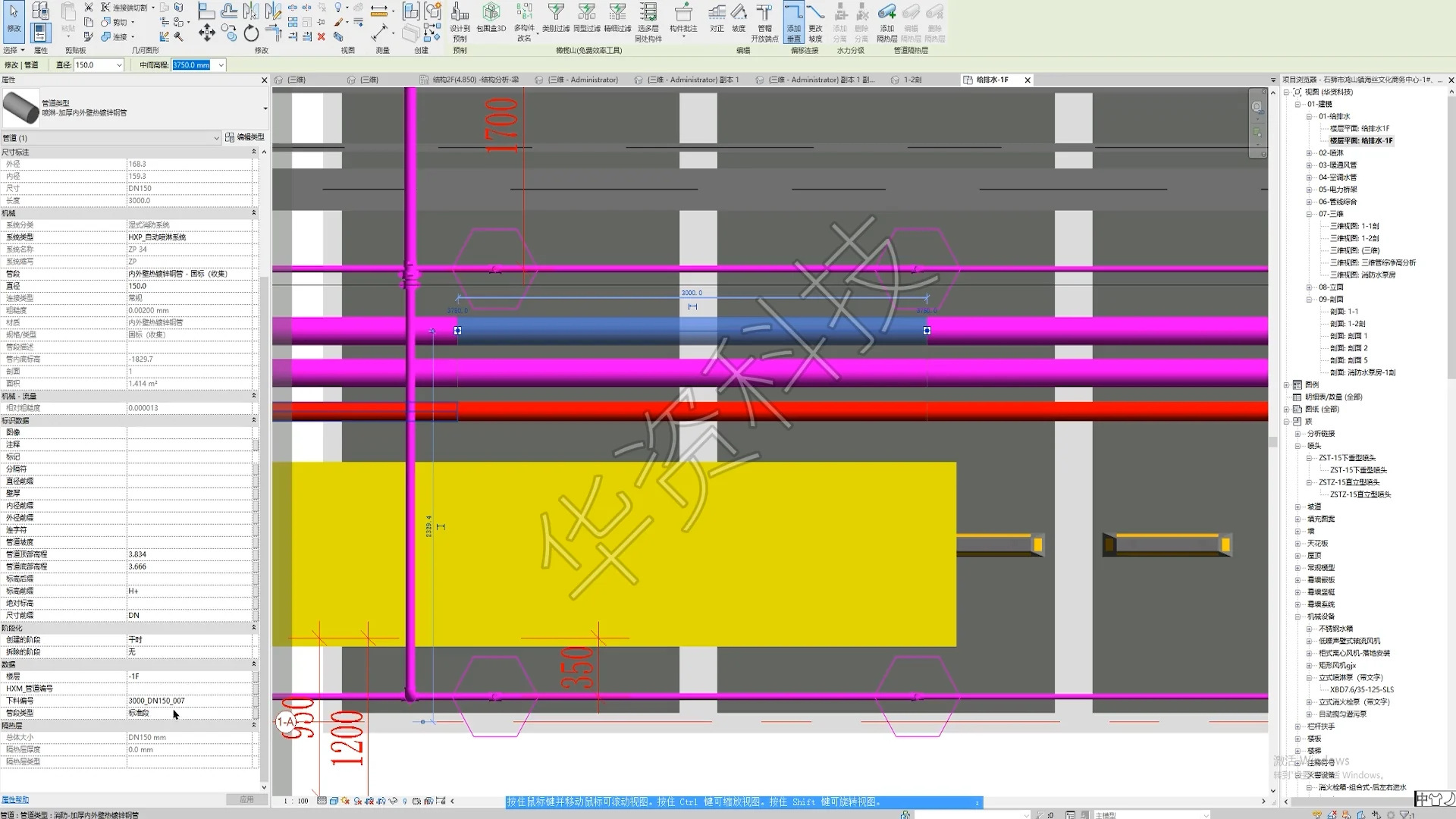Click the Align tool in ribbon
1456x819 pixels.
(206, 11)
